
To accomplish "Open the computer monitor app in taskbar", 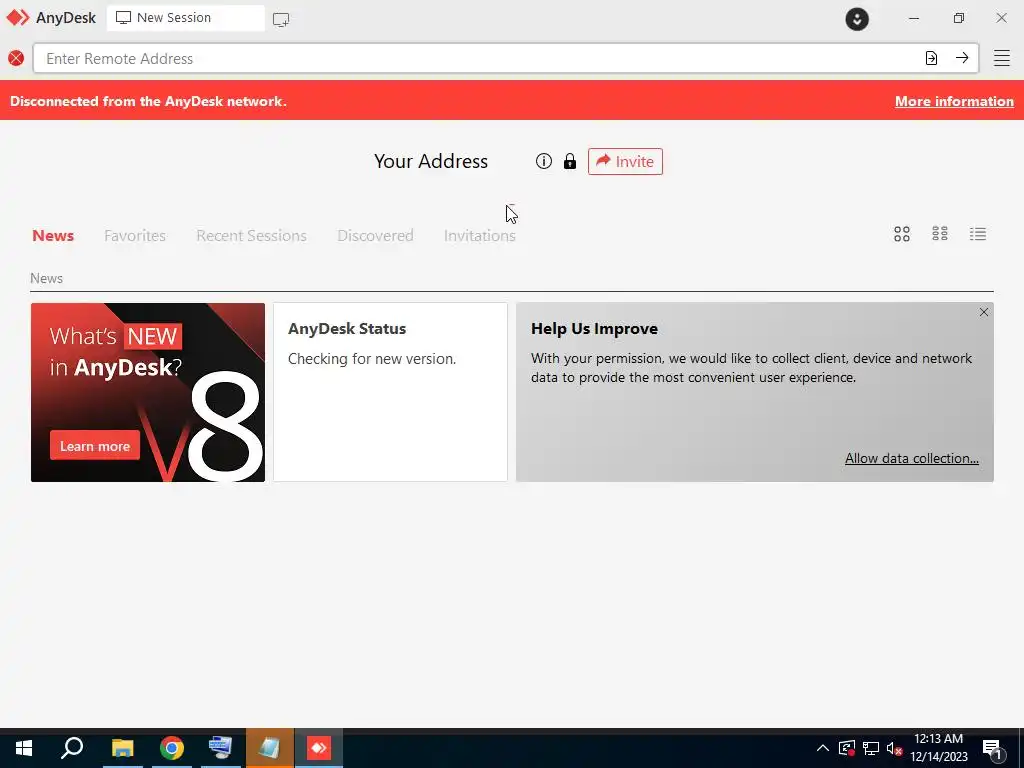I will [220, 748].
